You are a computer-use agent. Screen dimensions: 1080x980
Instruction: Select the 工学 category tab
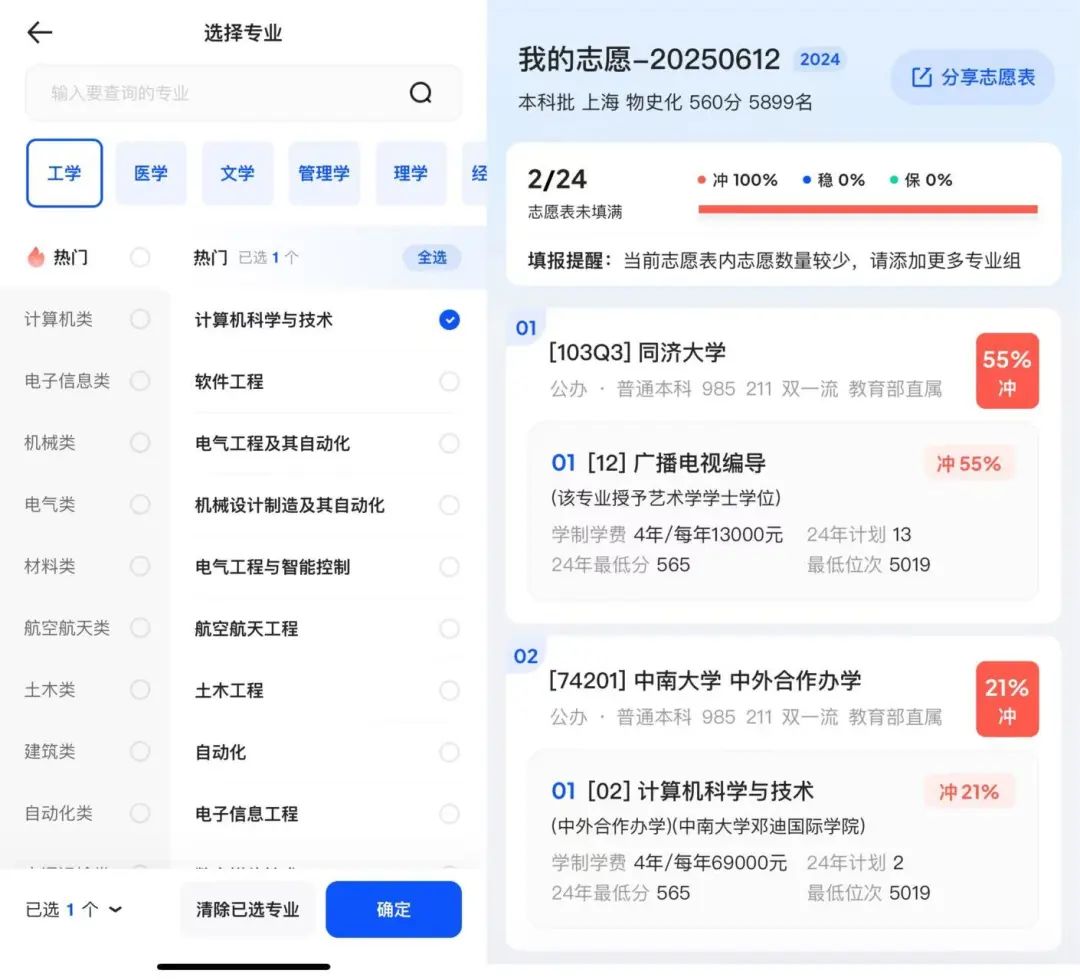(x=65, y=173)
